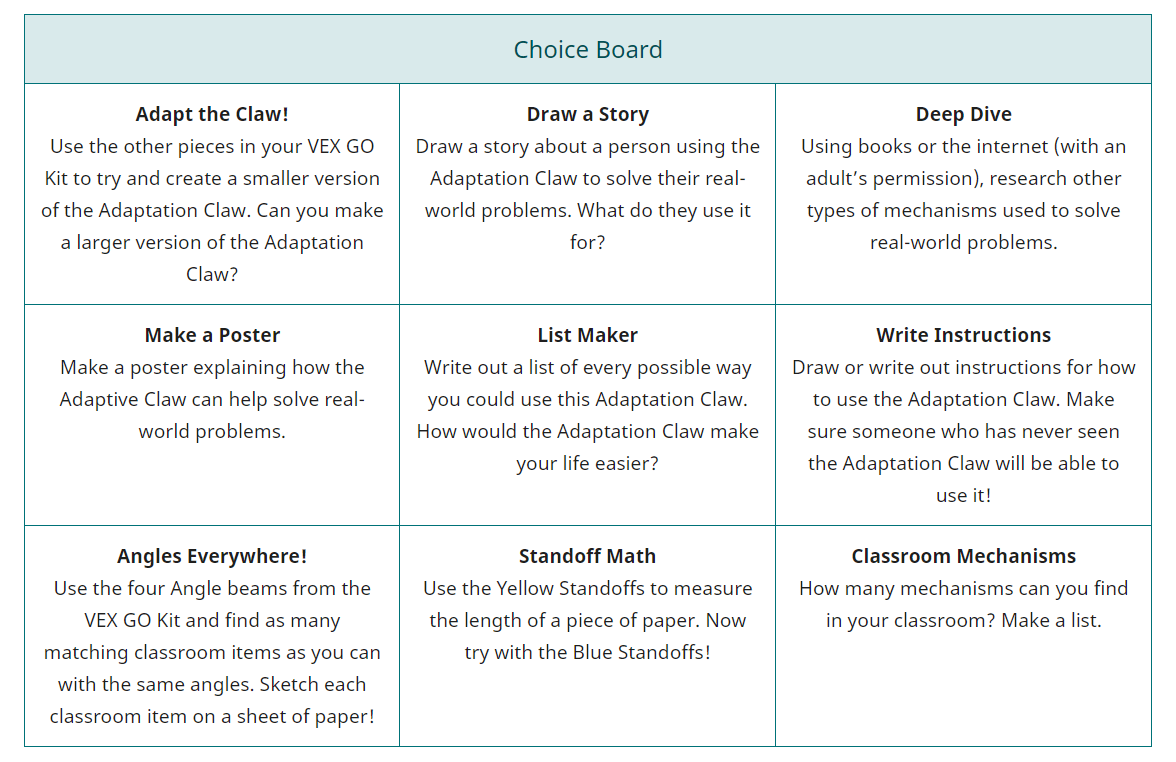
Task: Select the "Angles Everywhere!" heading
Action: tap(212, 556)
